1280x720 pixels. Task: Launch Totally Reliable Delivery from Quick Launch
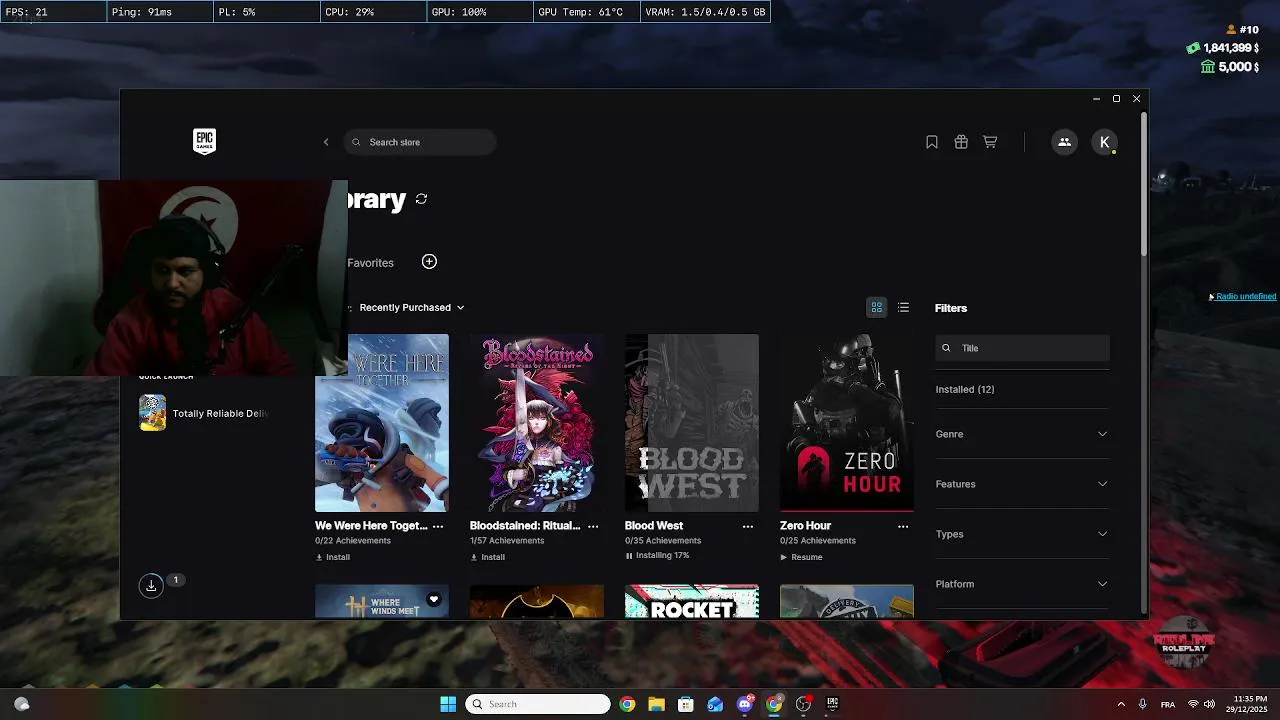click(205, 413)
